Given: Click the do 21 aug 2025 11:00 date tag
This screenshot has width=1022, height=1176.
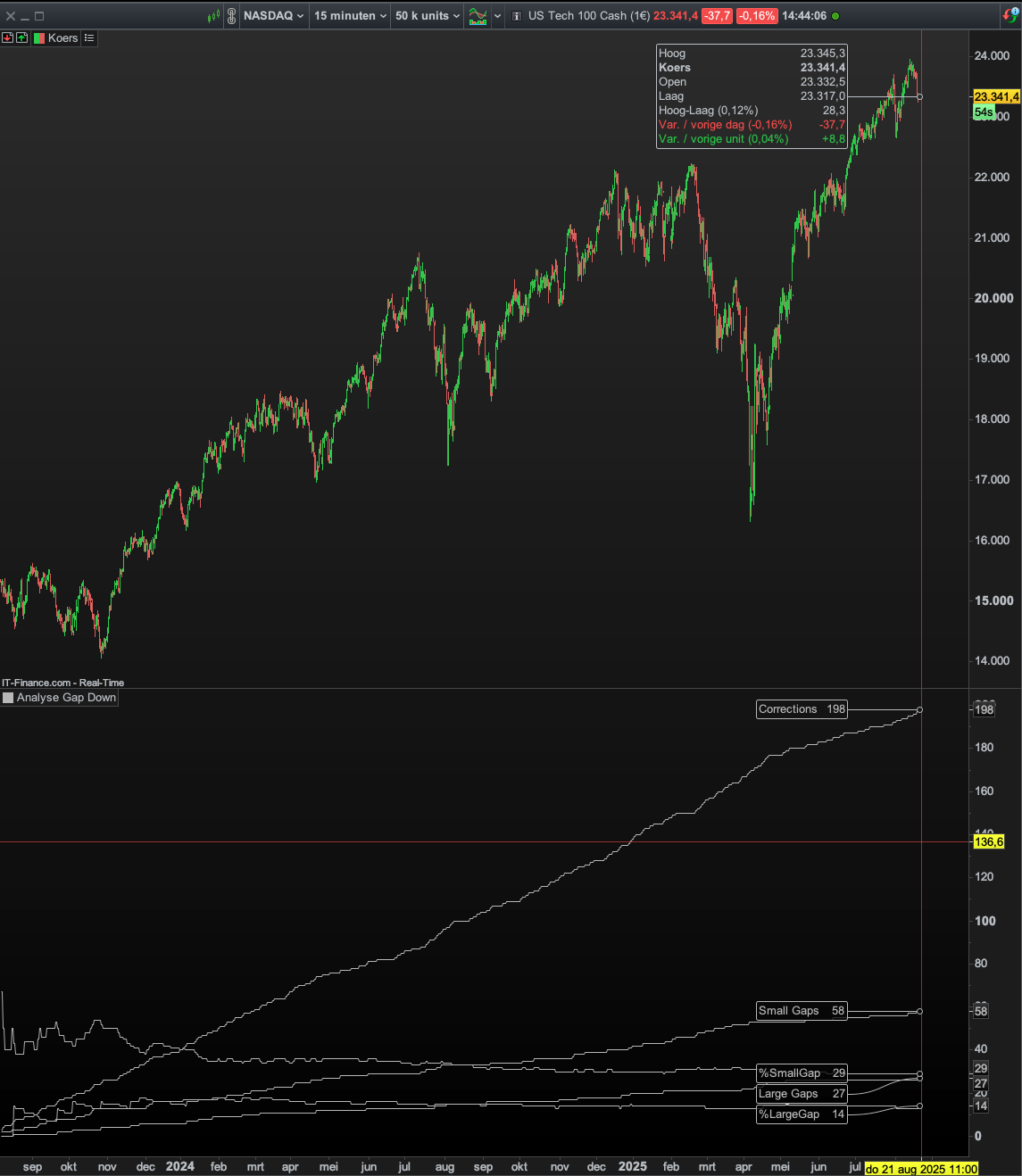Looking at the screenshot, I should pos(921,1169).
